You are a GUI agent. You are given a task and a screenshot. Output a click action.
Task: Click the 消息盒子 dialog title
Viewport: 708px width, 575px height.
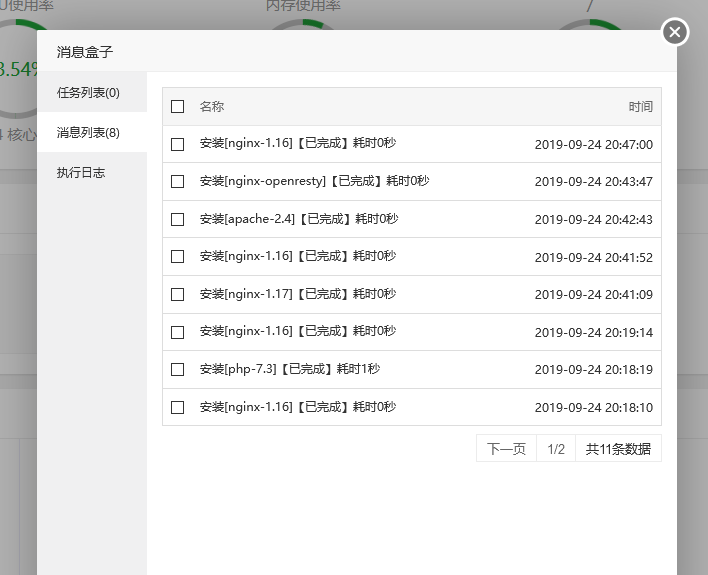point(85,52)
